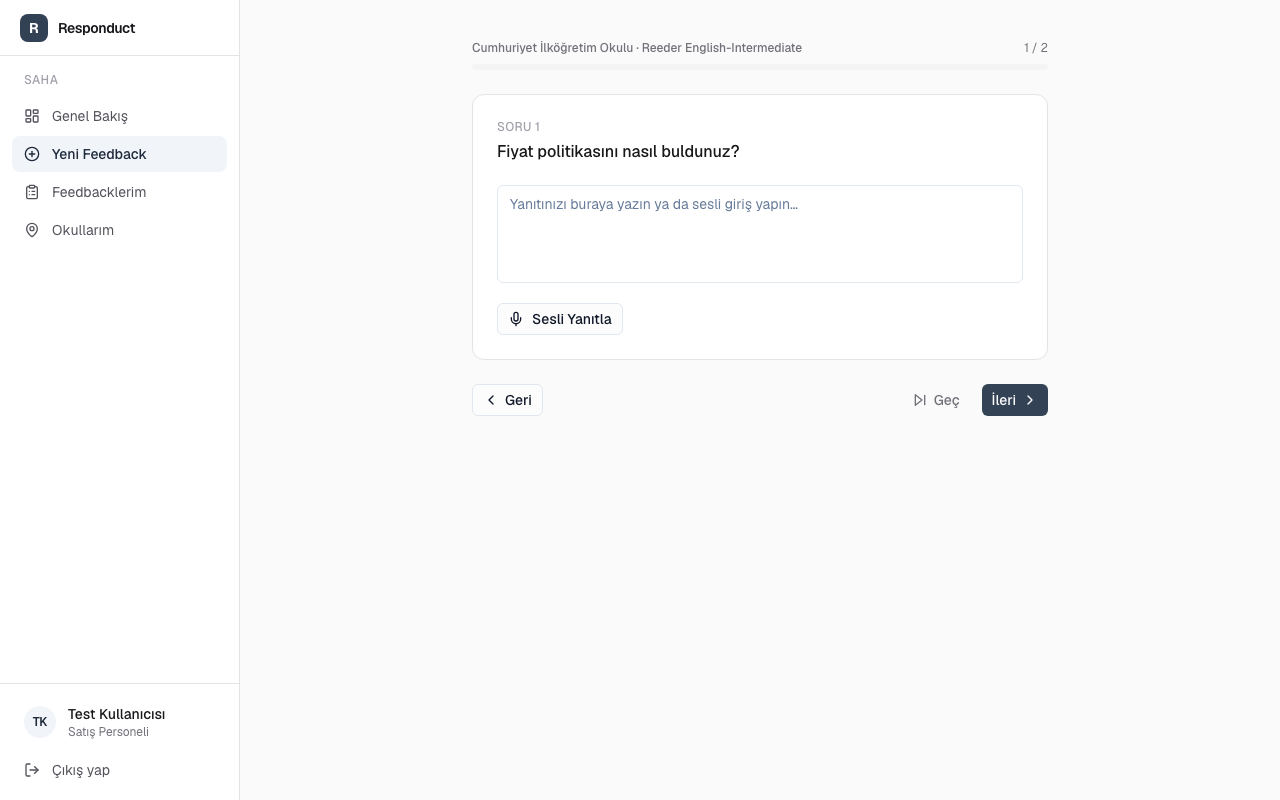Viewport: 1280px width, 800px height.
Task: Sign out using Çıkış yap
Action: (x=119, y=770)
